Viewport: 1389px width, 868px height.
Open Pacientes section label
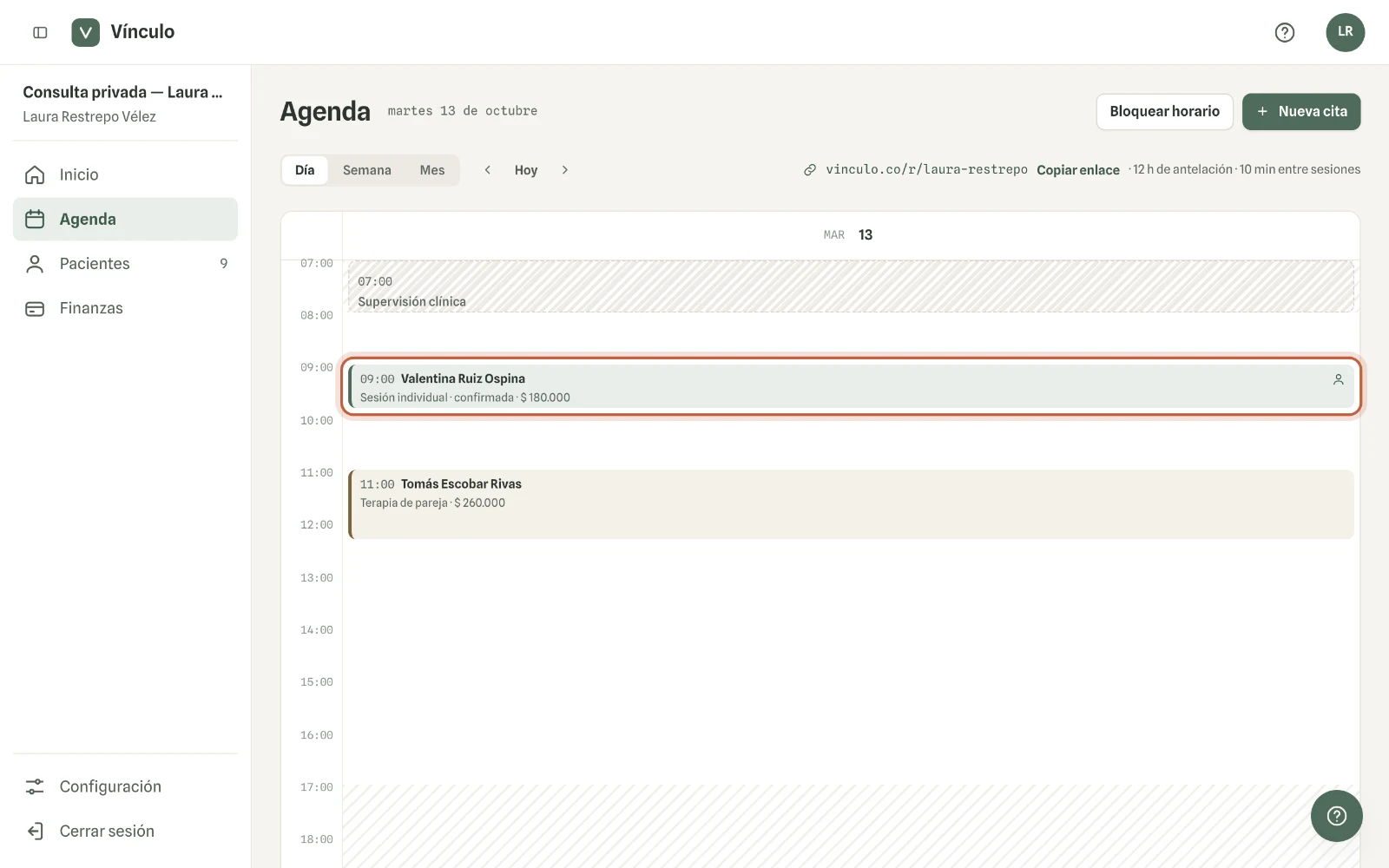(95, 264)
